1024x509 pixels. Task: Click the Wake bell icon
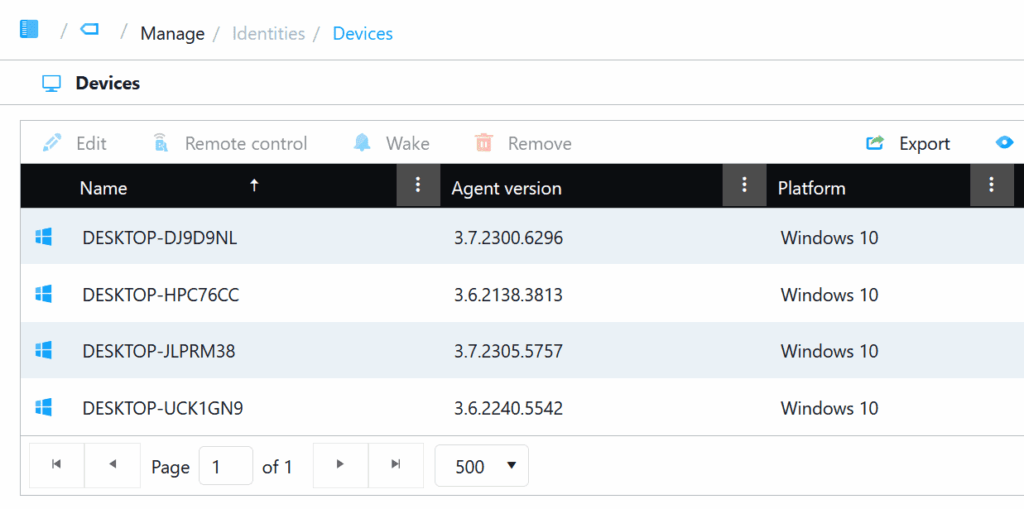point(362,143)
